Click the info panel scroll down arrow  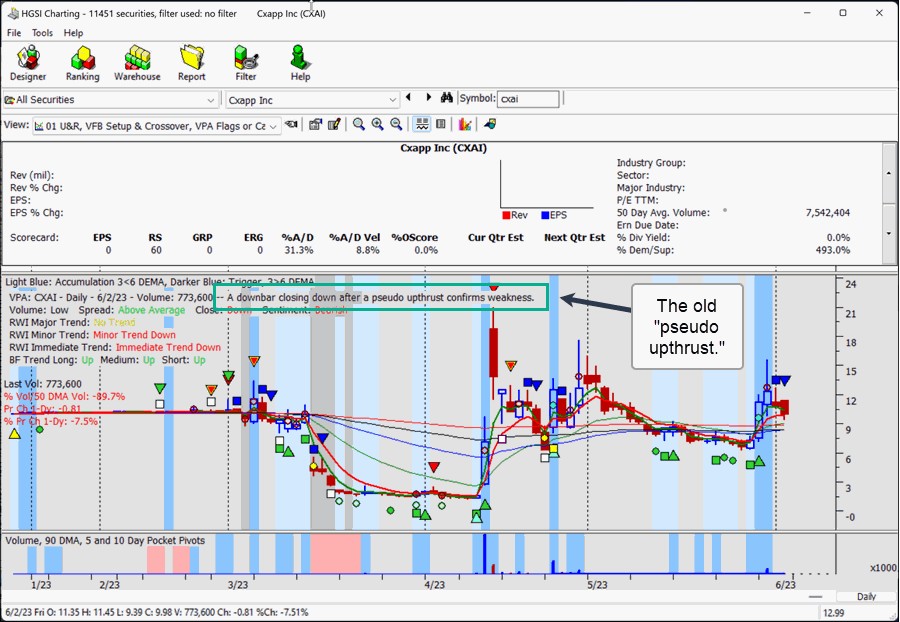[x=889, y=234]
